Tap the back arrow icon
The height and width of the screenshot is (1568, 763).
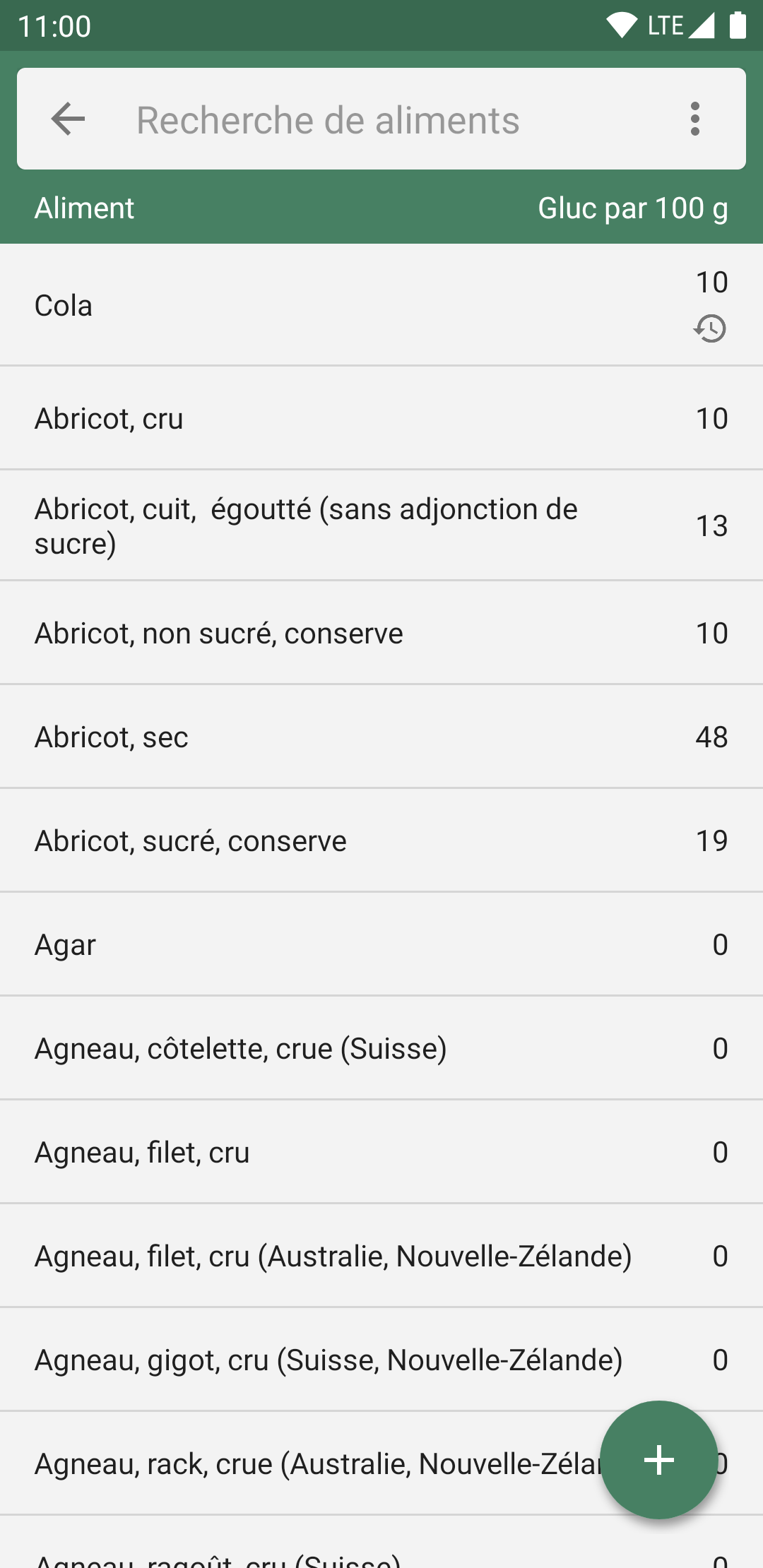69,119
